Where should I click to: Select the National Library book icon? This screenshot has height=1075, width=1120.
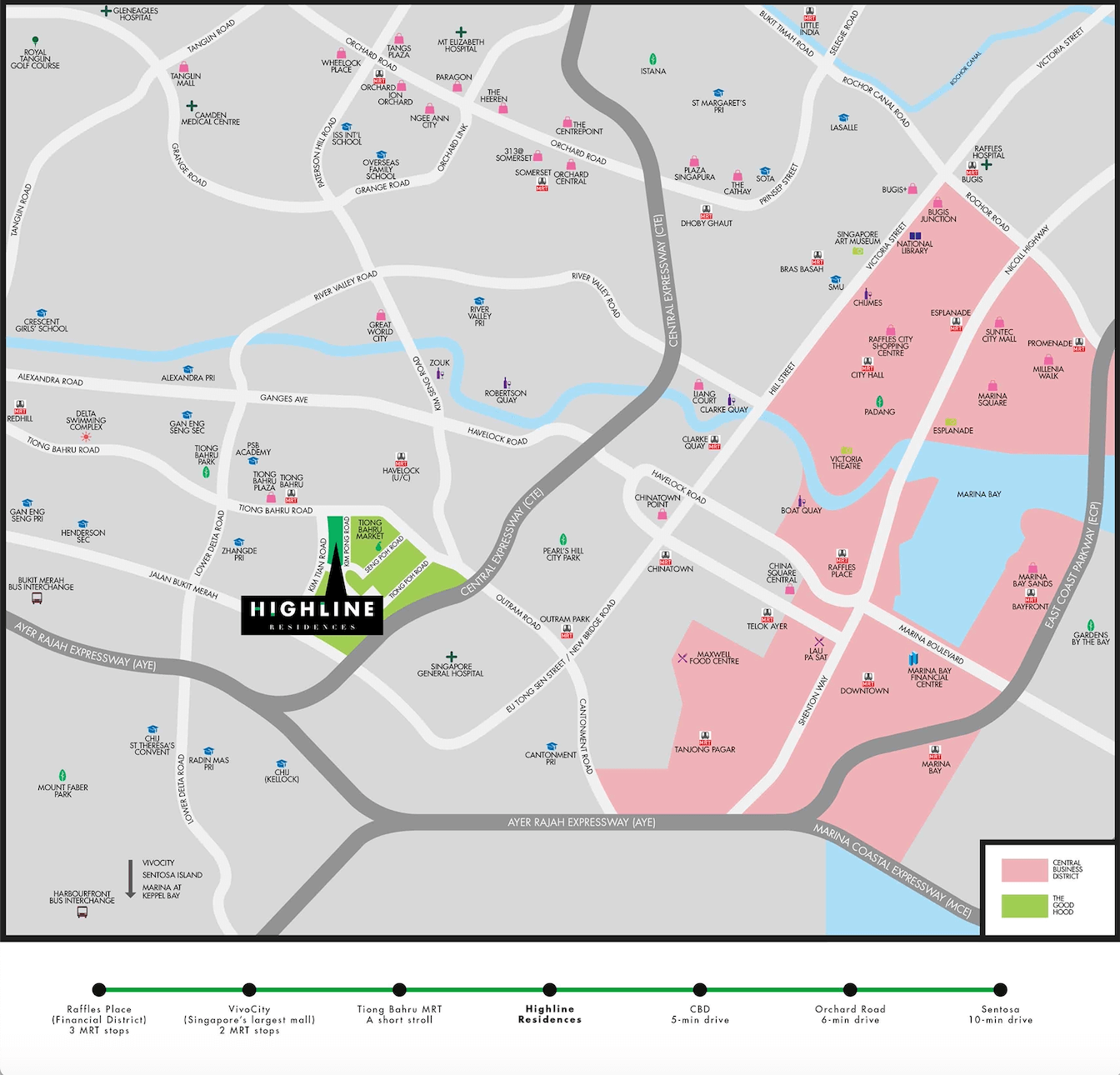click(x=915, y=236)
